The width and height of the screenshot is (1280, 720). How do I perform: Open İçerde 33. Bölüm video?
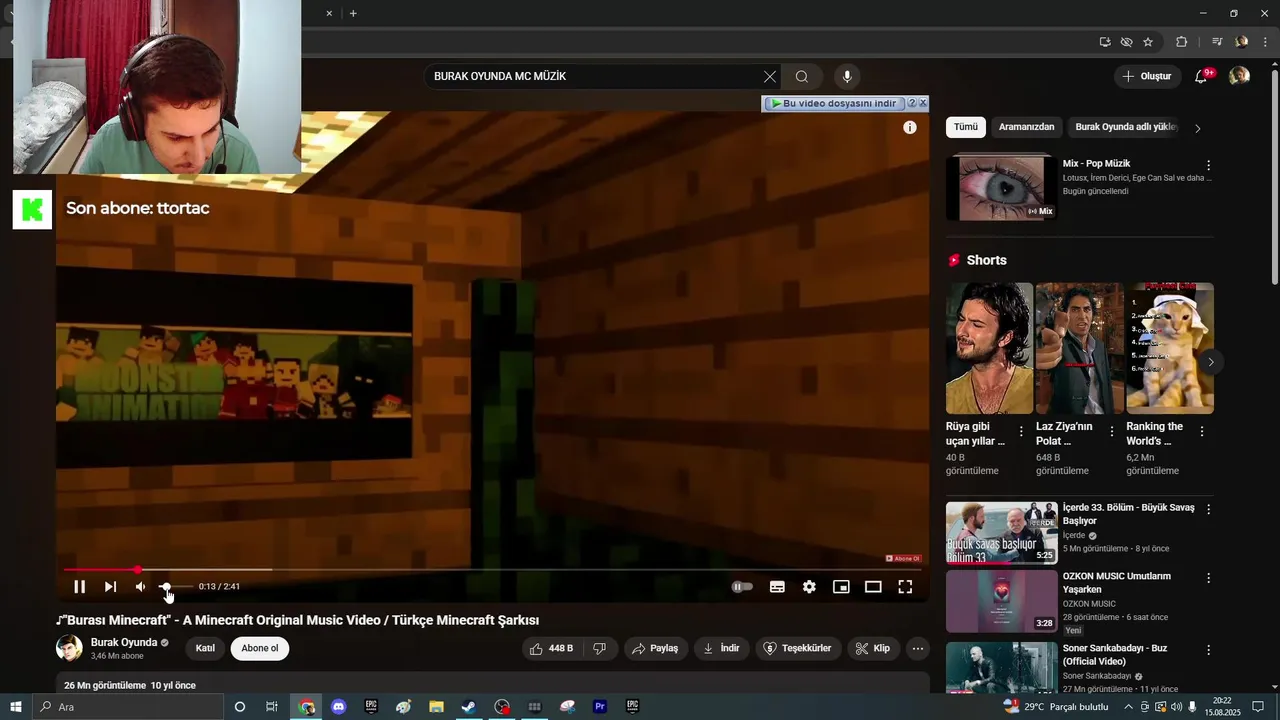(x=1002, y=533)
